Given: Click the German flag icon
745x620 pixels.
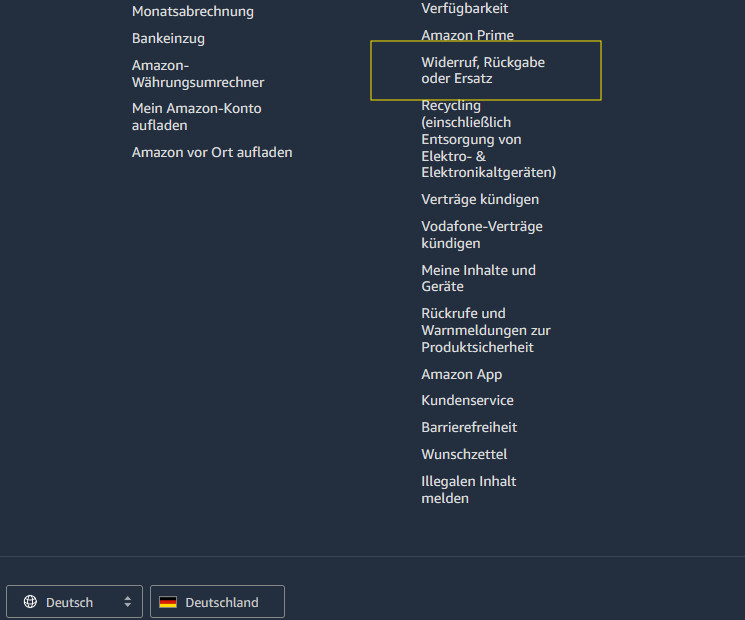Looking at the screenshot, I should [168, 602].
